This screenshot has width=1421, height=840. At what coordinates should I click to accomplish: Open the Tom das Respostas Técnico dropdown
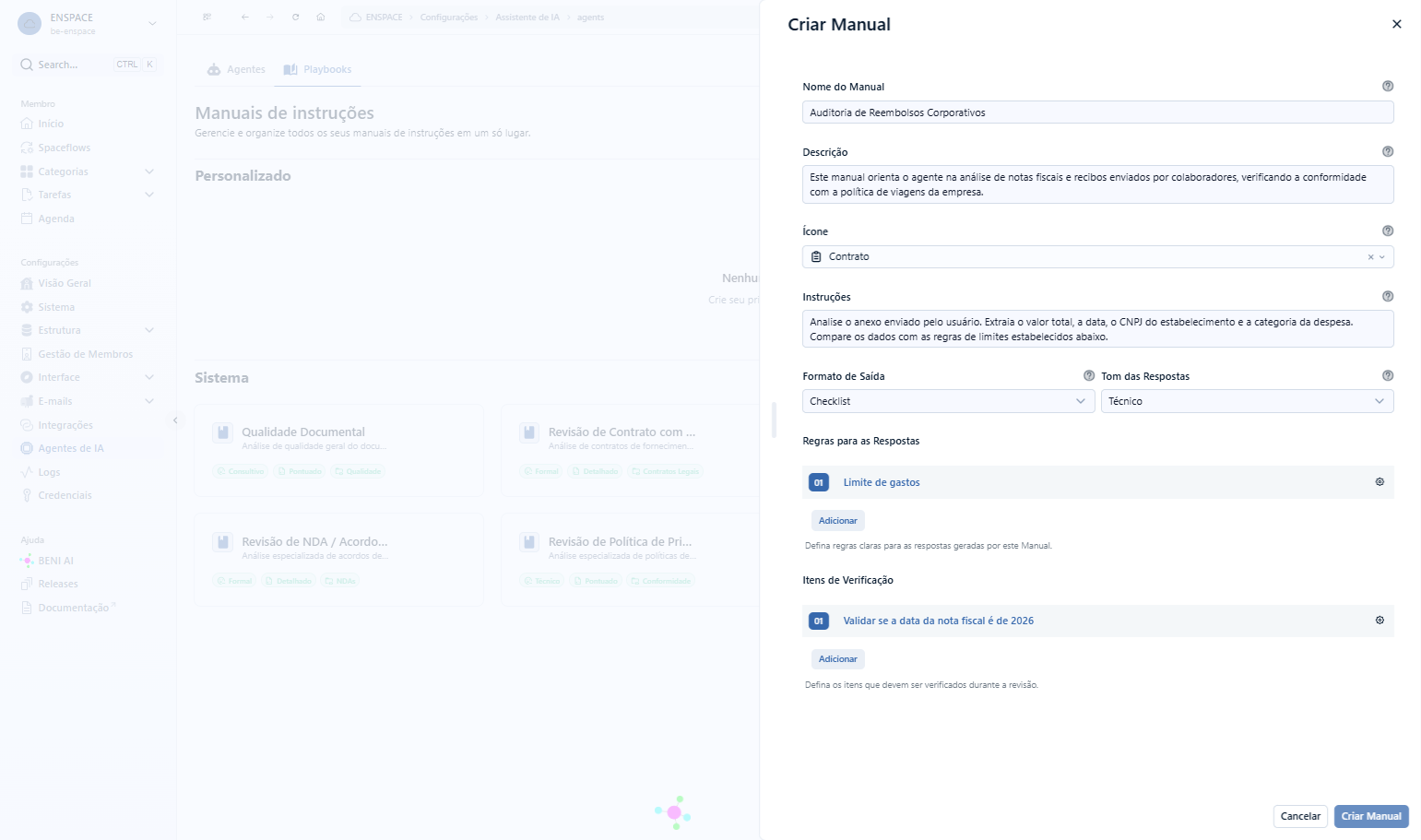(1247, 401)
